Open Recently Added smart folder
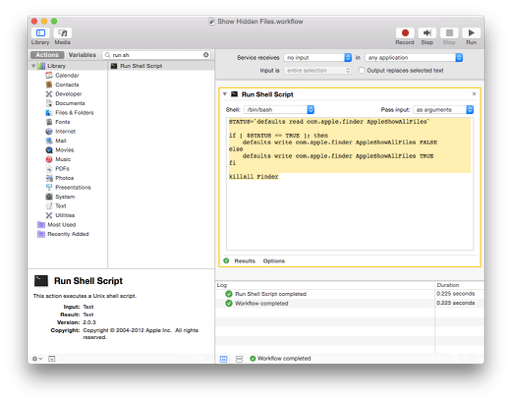512x403 pixels. [x=68, y=234]
